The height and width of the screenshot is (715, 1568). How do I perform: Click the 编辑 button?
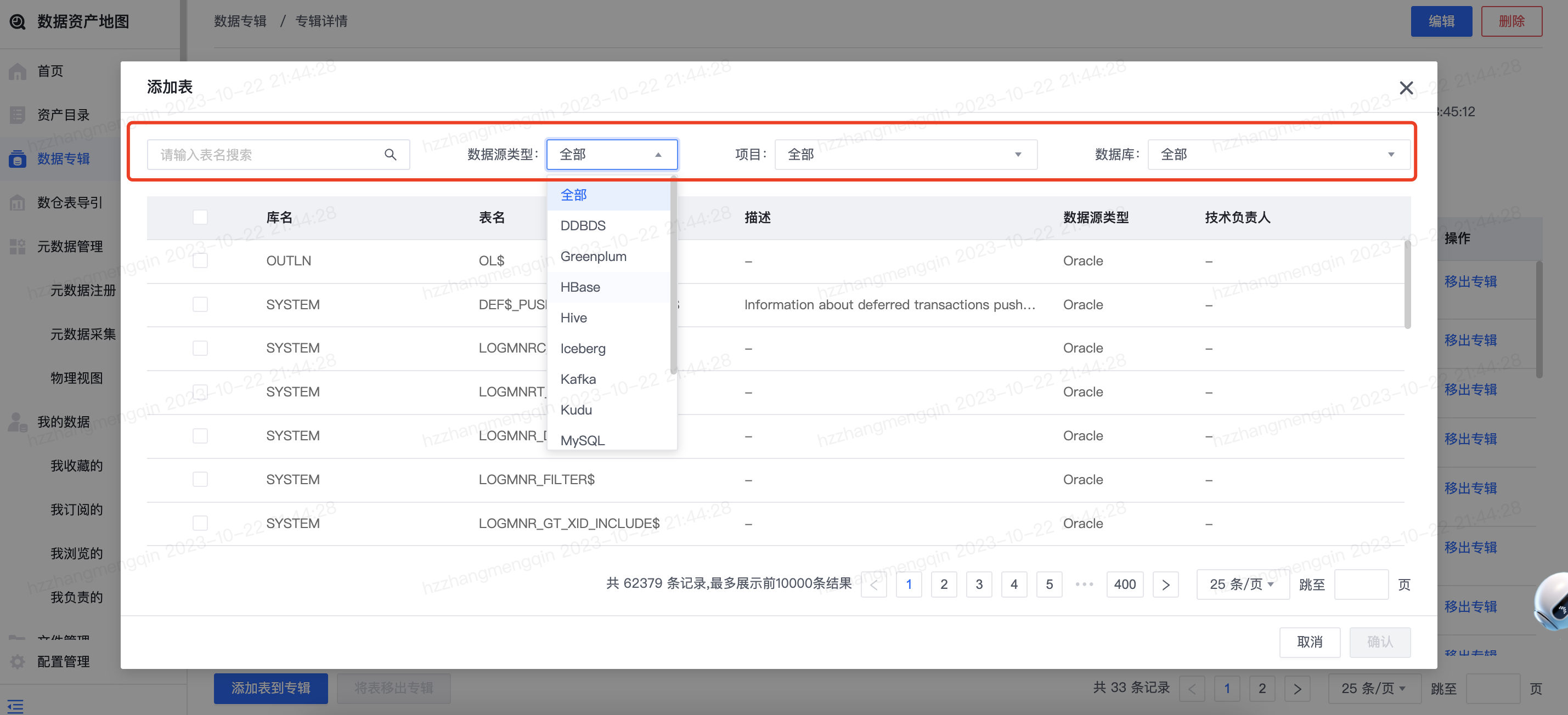click(1441, 22)
